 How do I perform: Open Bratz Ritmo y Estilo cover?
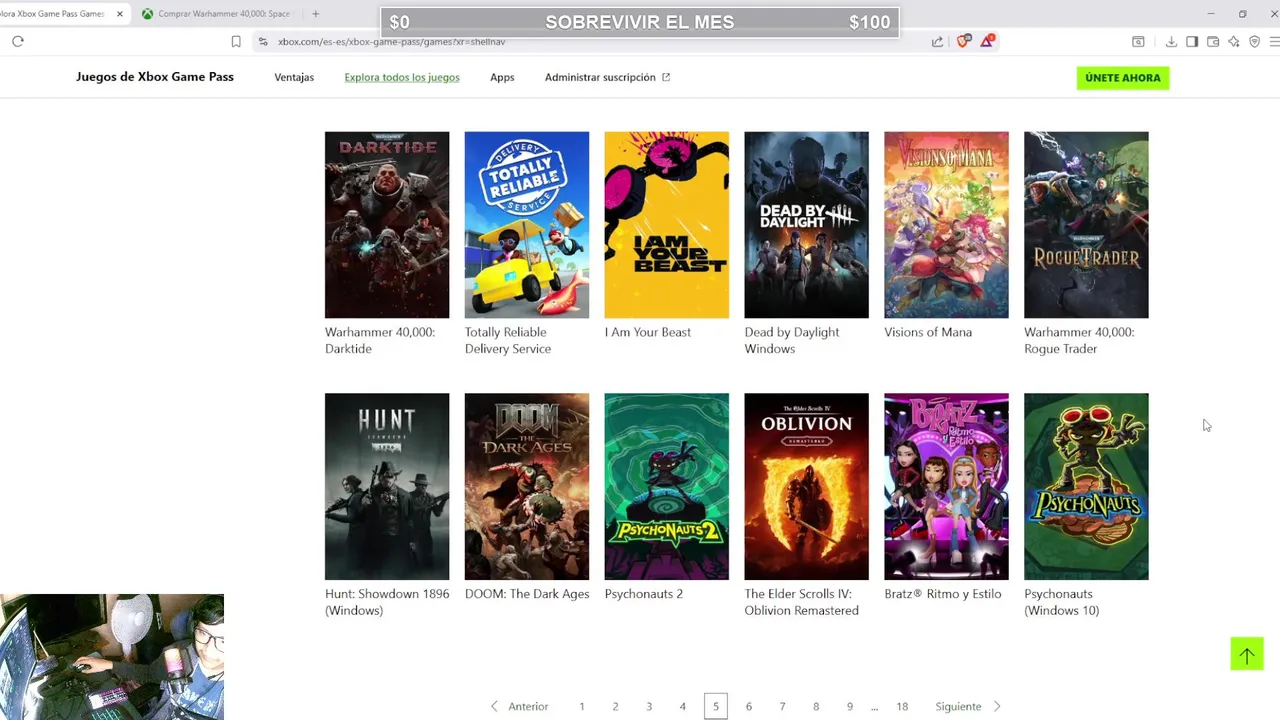tap(946, 487)
